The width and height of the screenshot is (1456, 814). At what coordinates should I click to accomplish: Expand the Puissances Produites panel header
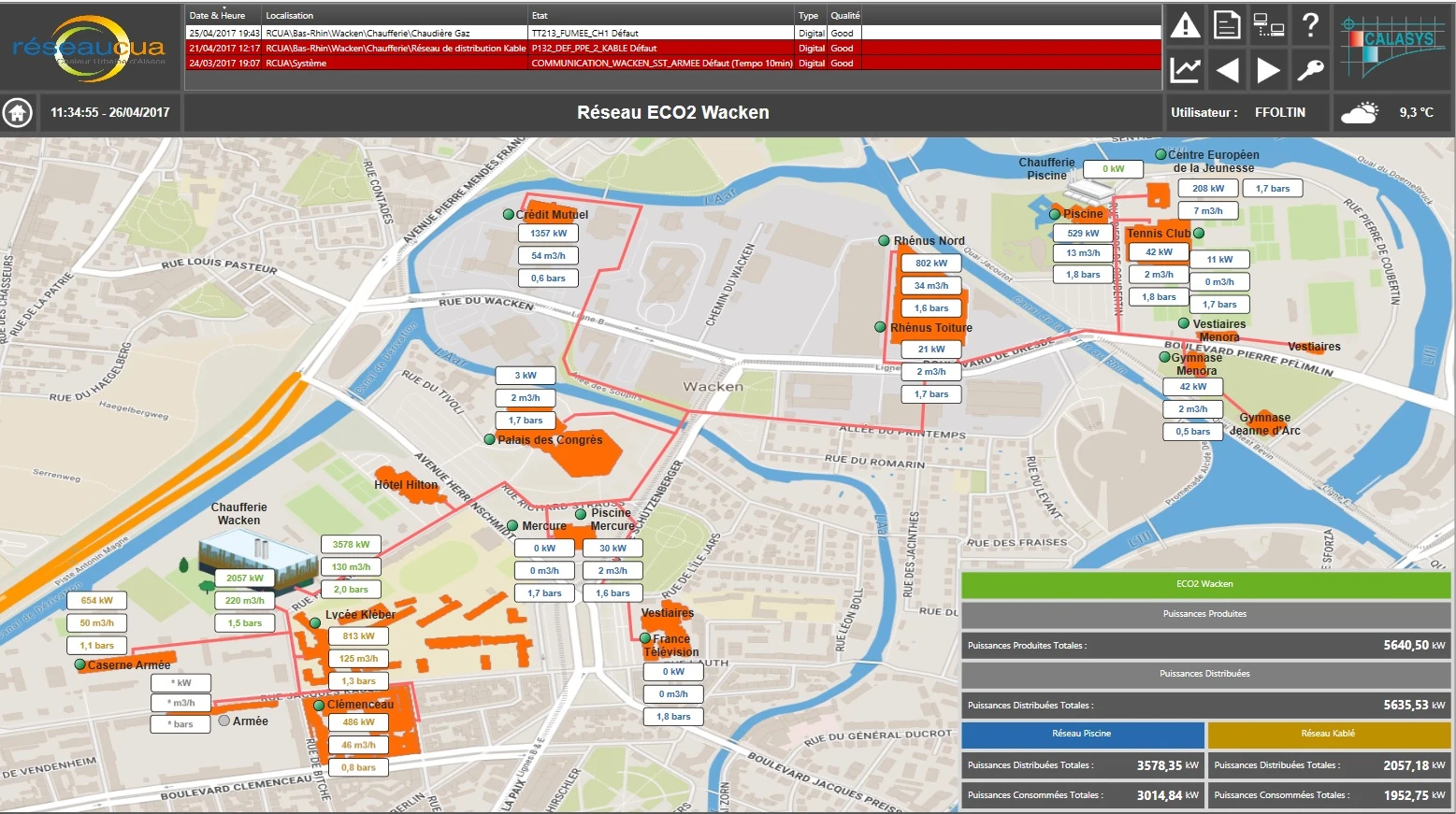(x=1205, y=614)
